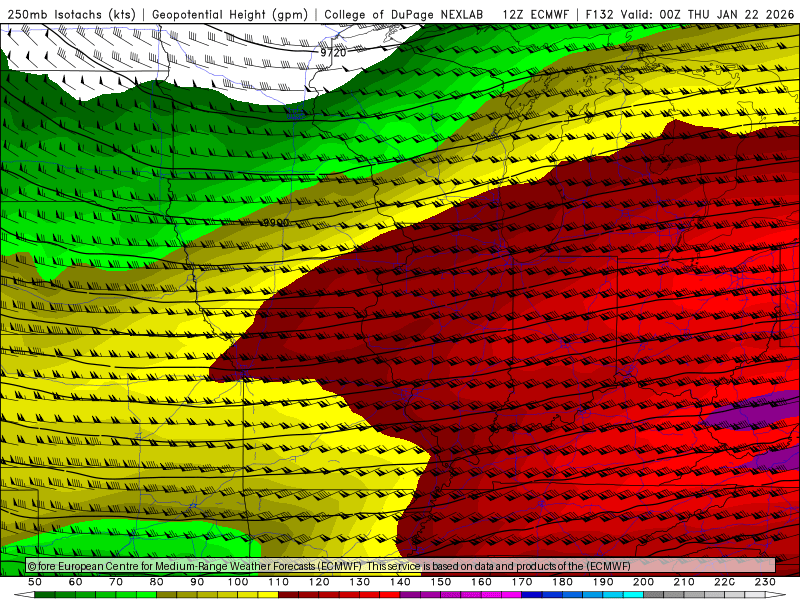Viewport: 800px width, 600px height.
Task: Click the olive swatch starting at 80
Action: pos(167,595)
